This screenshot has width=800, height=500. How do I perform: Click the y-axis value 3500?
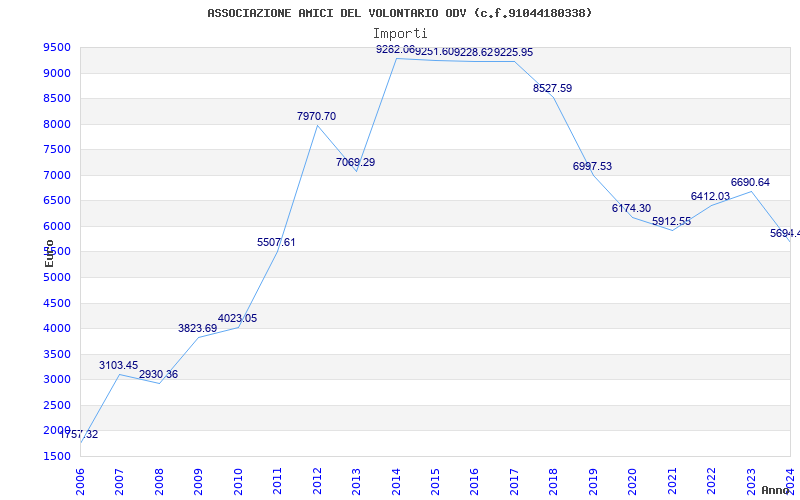pos(59,355)
